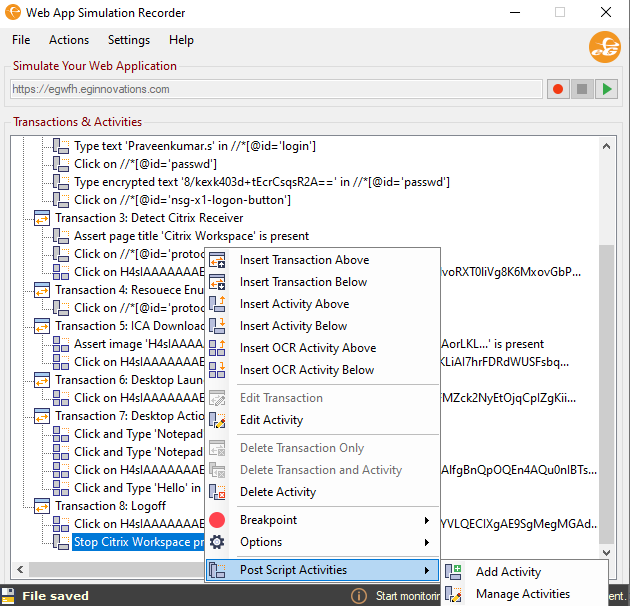Select the highlighted Stop Citrix Workspace row
This screenshot has height=606, width=630.
(x=139, y=542)
